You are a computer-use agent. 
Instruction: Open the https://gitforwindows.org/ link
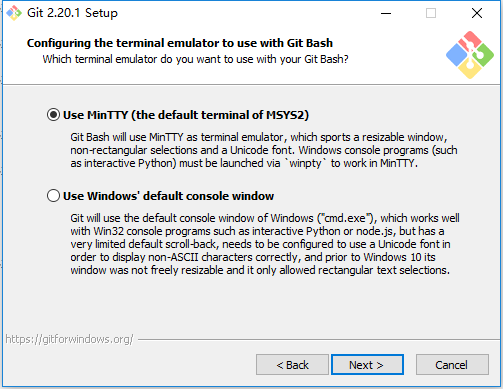69,339
